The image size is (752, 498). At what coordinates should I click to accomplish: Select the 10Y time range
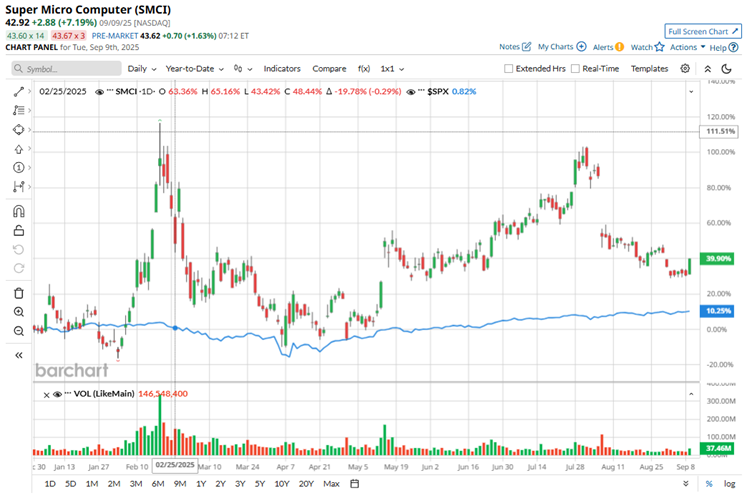tap(282, 484)
